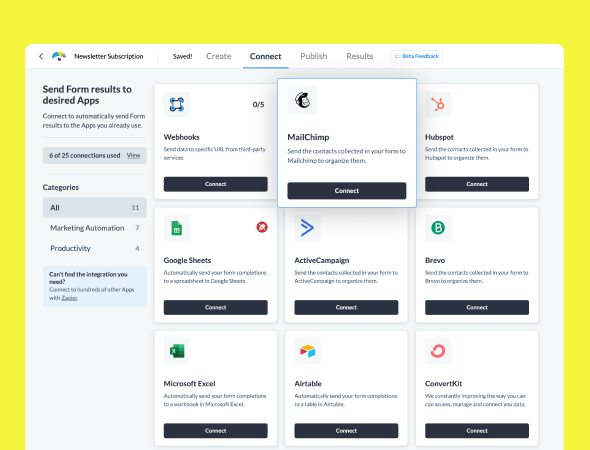Image resolution: width=590 pixels, height=450 pixels.
Task: Select the Brevo green icon
Action: tap(438, 228)
